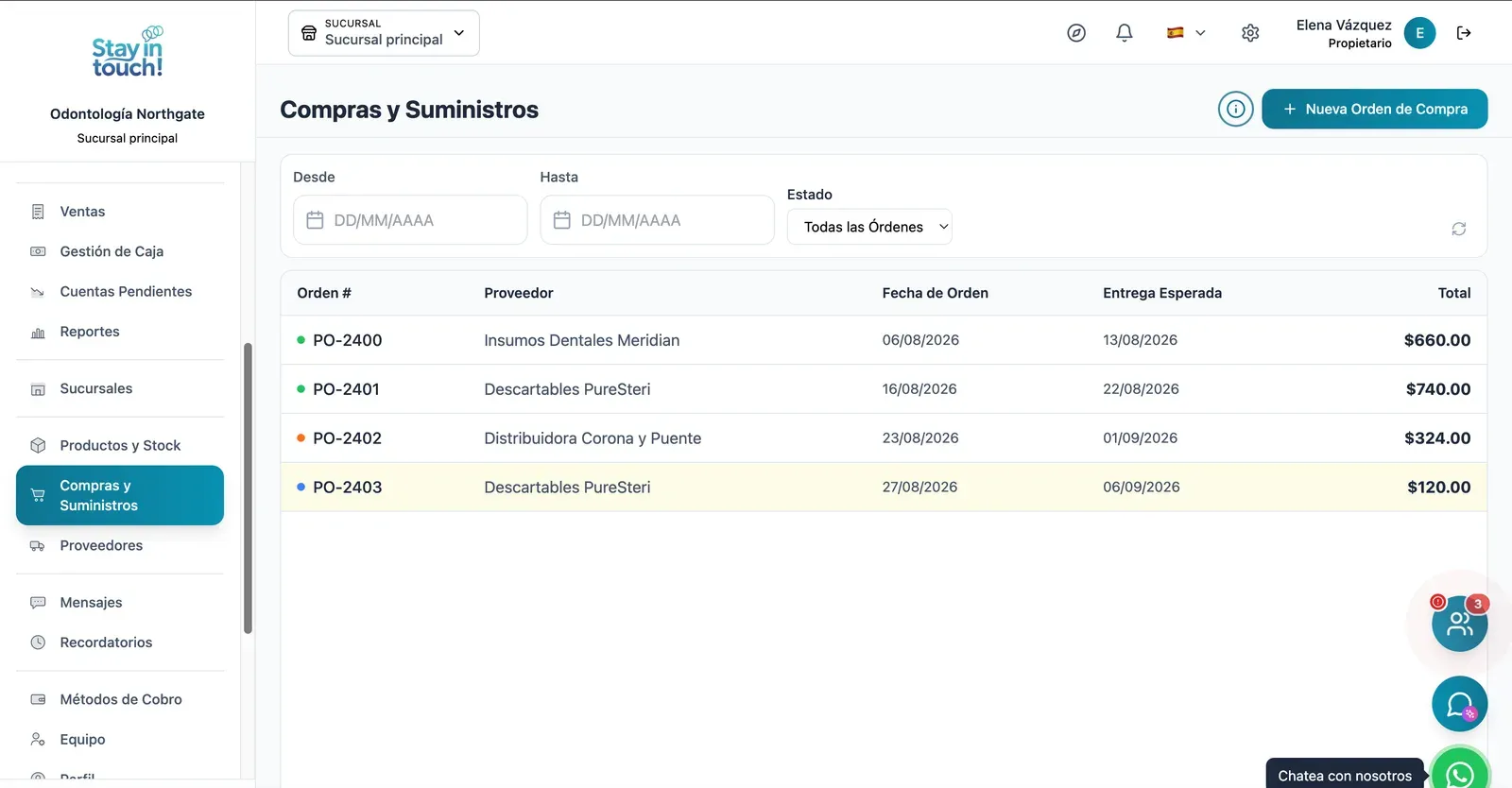This screenshot has width=1512, height=788.
Task: Click supplier Distribuidora Corona y Puente
Action: pos(593,438)
